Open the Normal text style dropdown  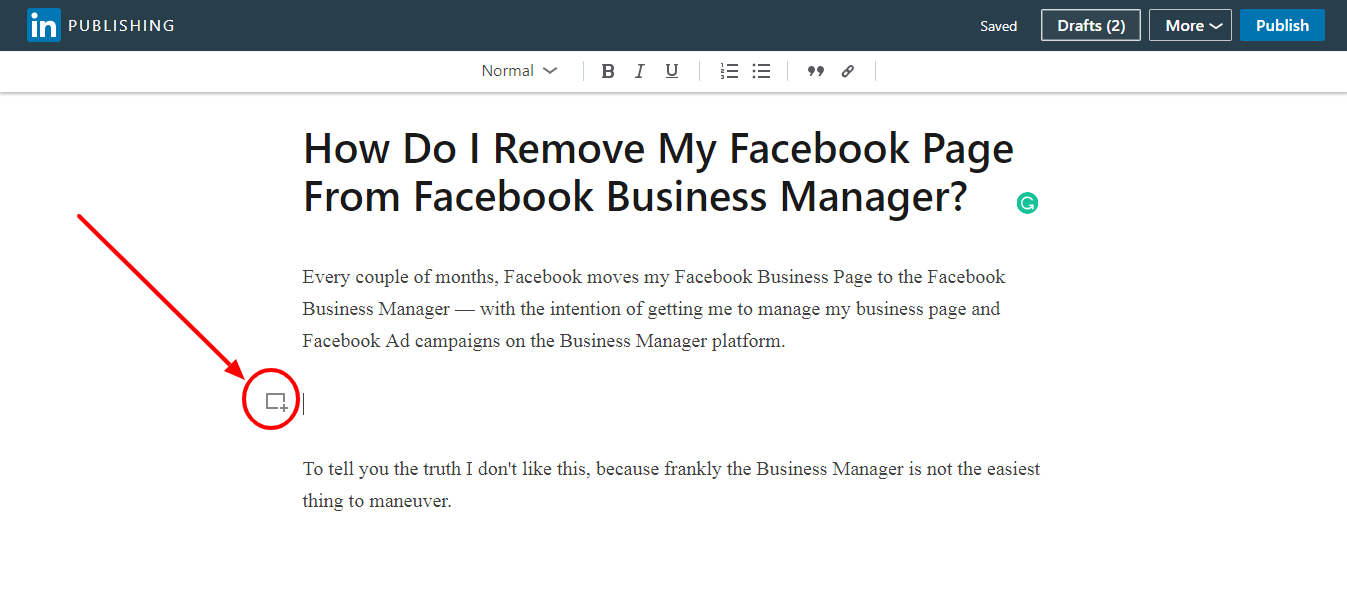point(519,71)
